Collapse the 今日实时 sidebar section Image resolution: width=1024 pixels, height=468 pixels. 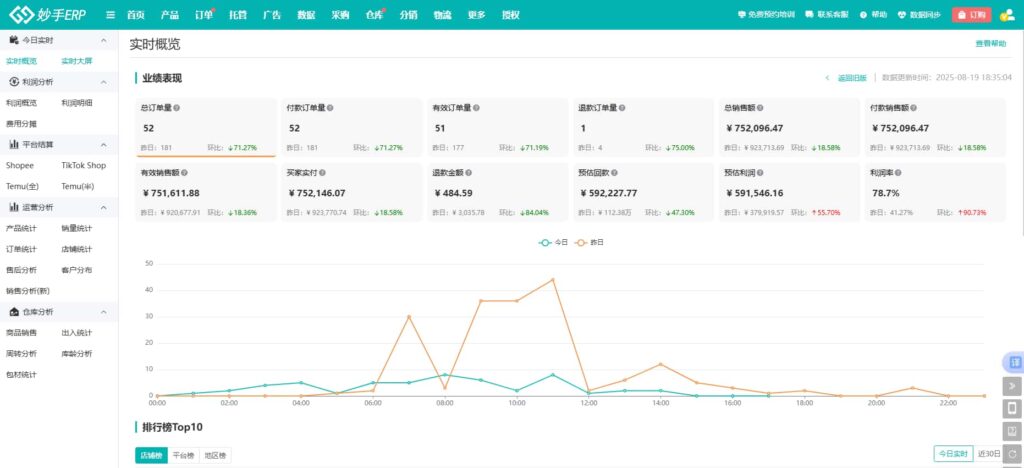pos(104,40)
